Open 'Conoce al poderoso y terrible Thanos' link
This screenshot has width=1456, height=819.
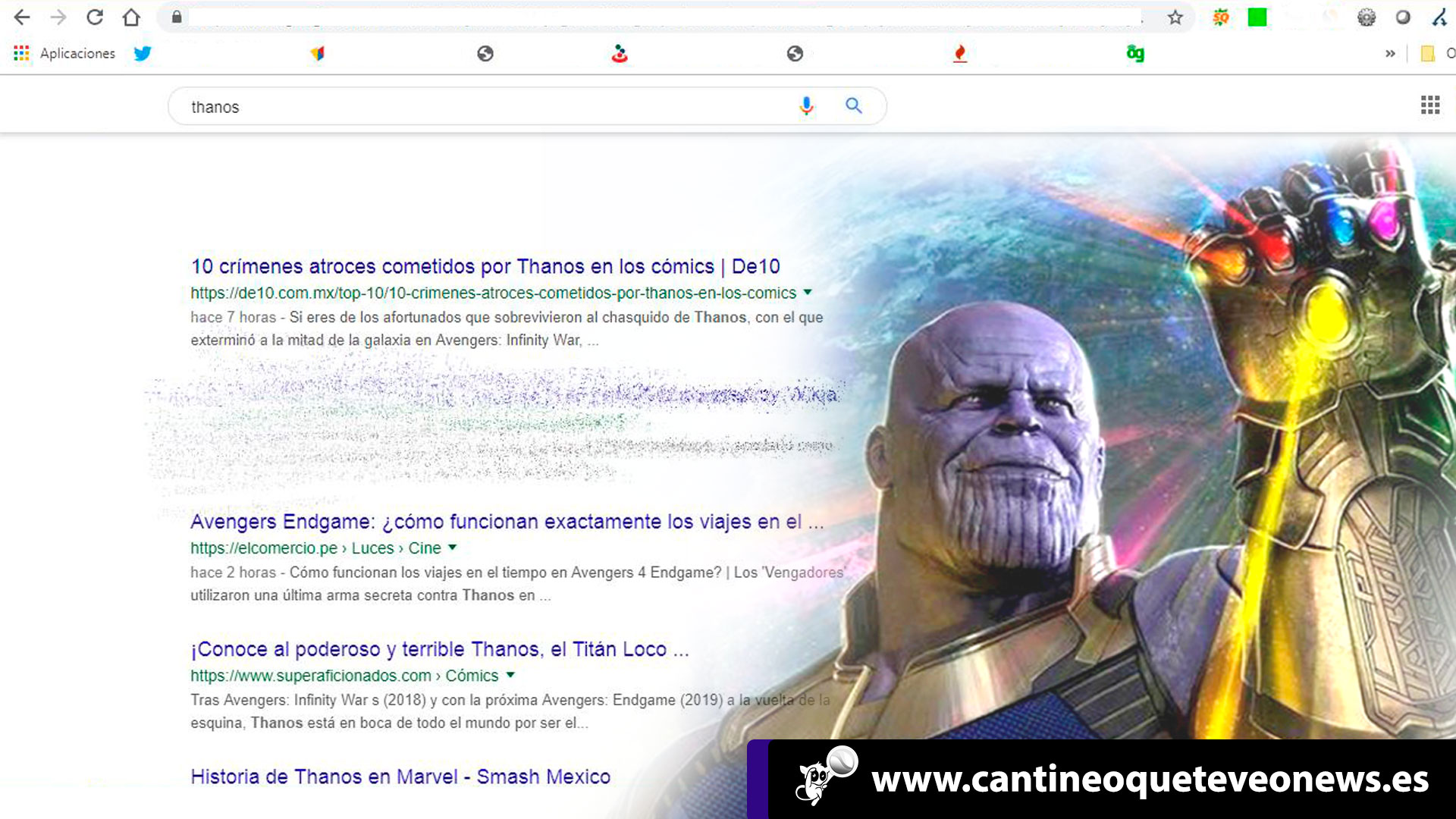[x=439, y=649]
